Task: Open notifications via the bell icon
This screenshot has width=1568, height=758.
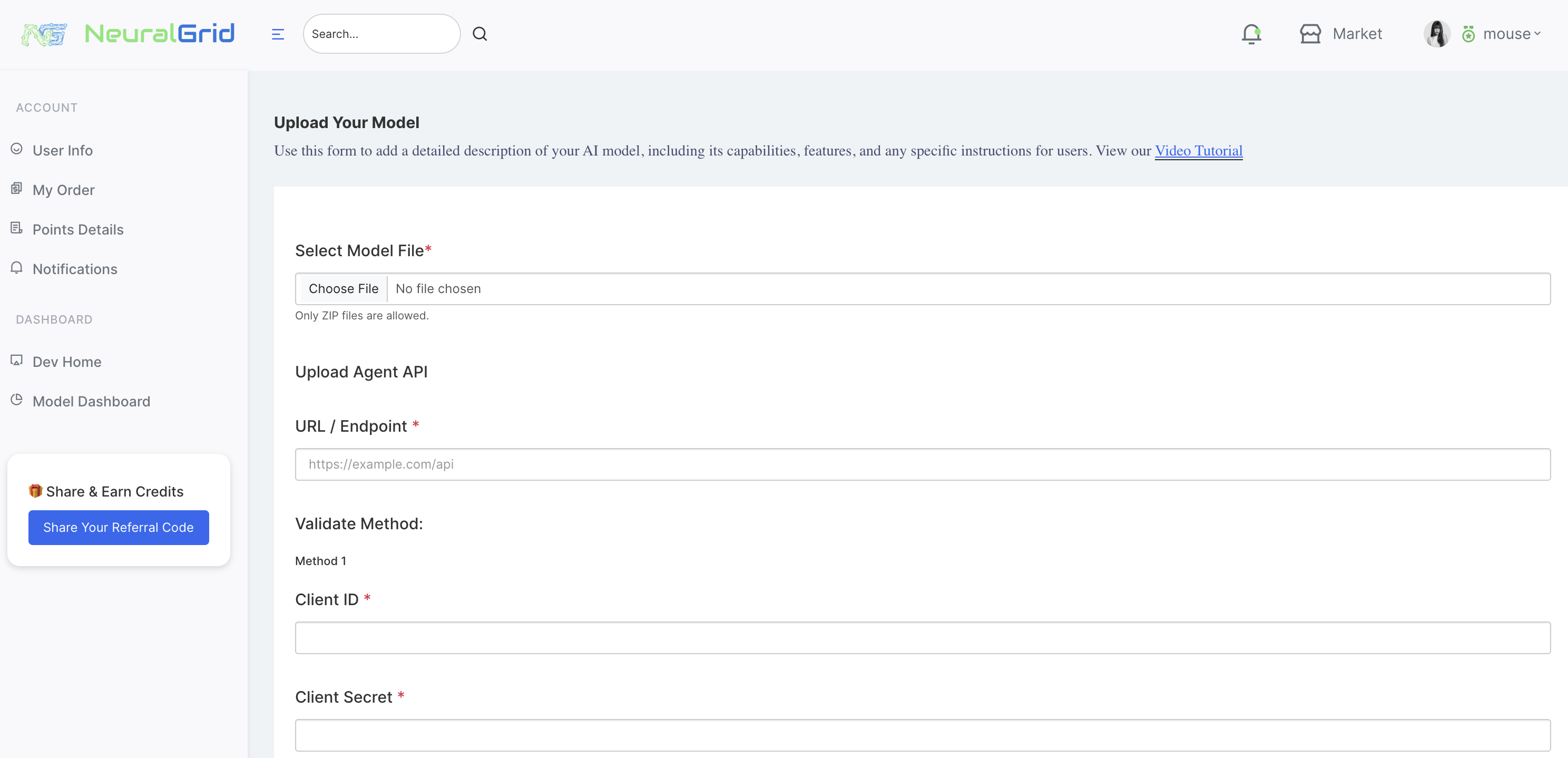Action: [1251, 34]
